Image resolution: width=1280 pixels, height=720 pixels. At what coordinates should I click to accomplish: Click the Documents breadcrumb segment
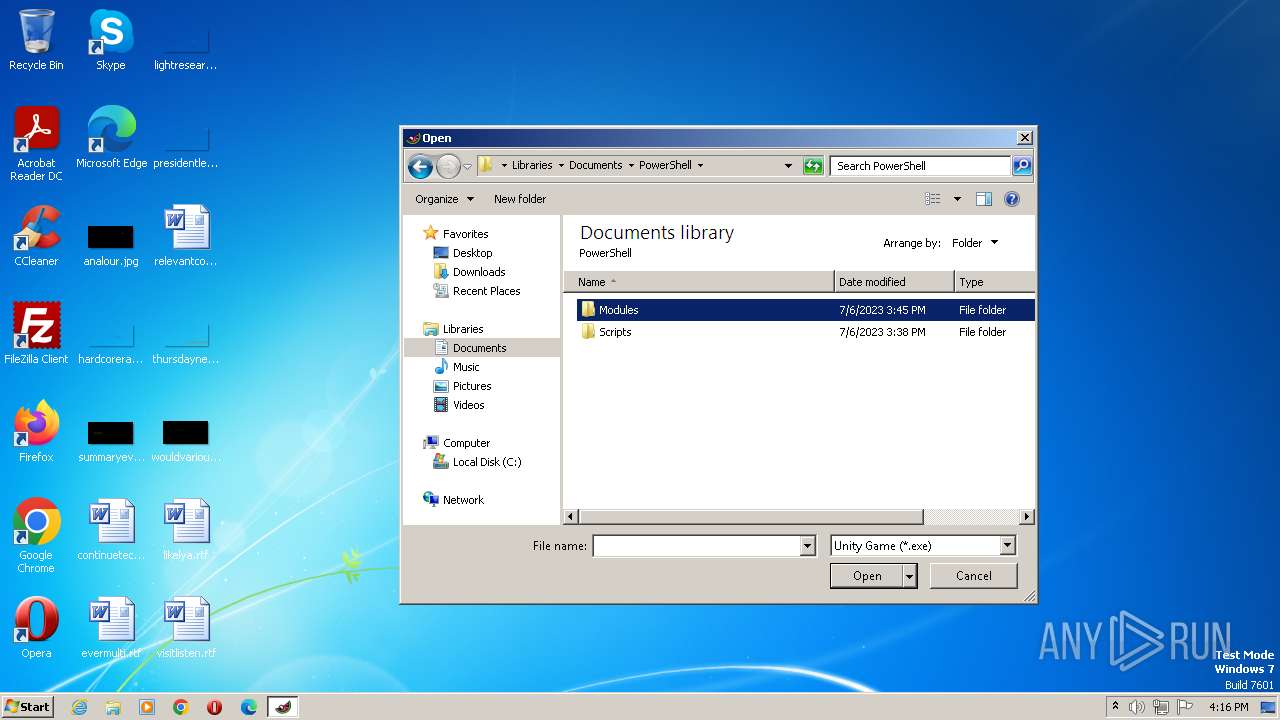(596, 166)
